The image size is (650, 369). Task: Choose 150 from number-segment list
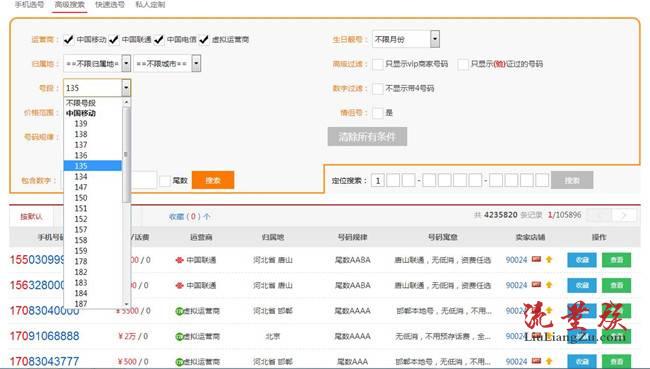click(x=93, y=198)
